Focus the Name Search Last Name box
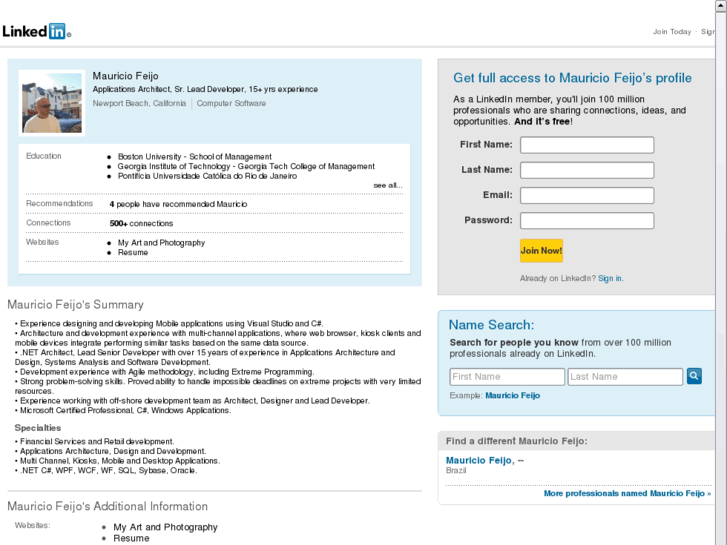727x545 pixels. pos(625,377)
